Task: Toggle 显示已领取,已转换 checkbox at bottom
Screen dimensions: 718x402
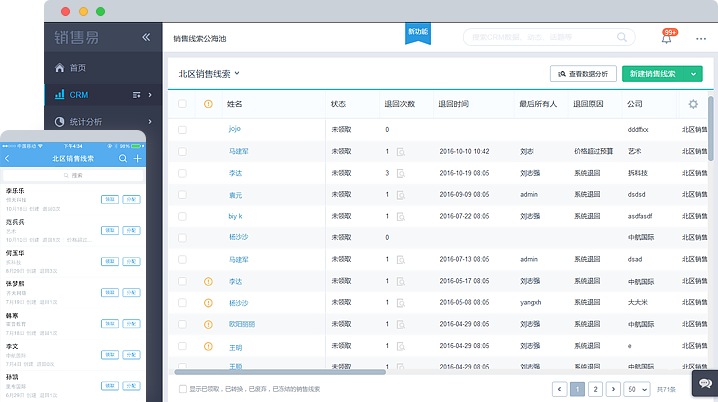Action: point(183,389)
